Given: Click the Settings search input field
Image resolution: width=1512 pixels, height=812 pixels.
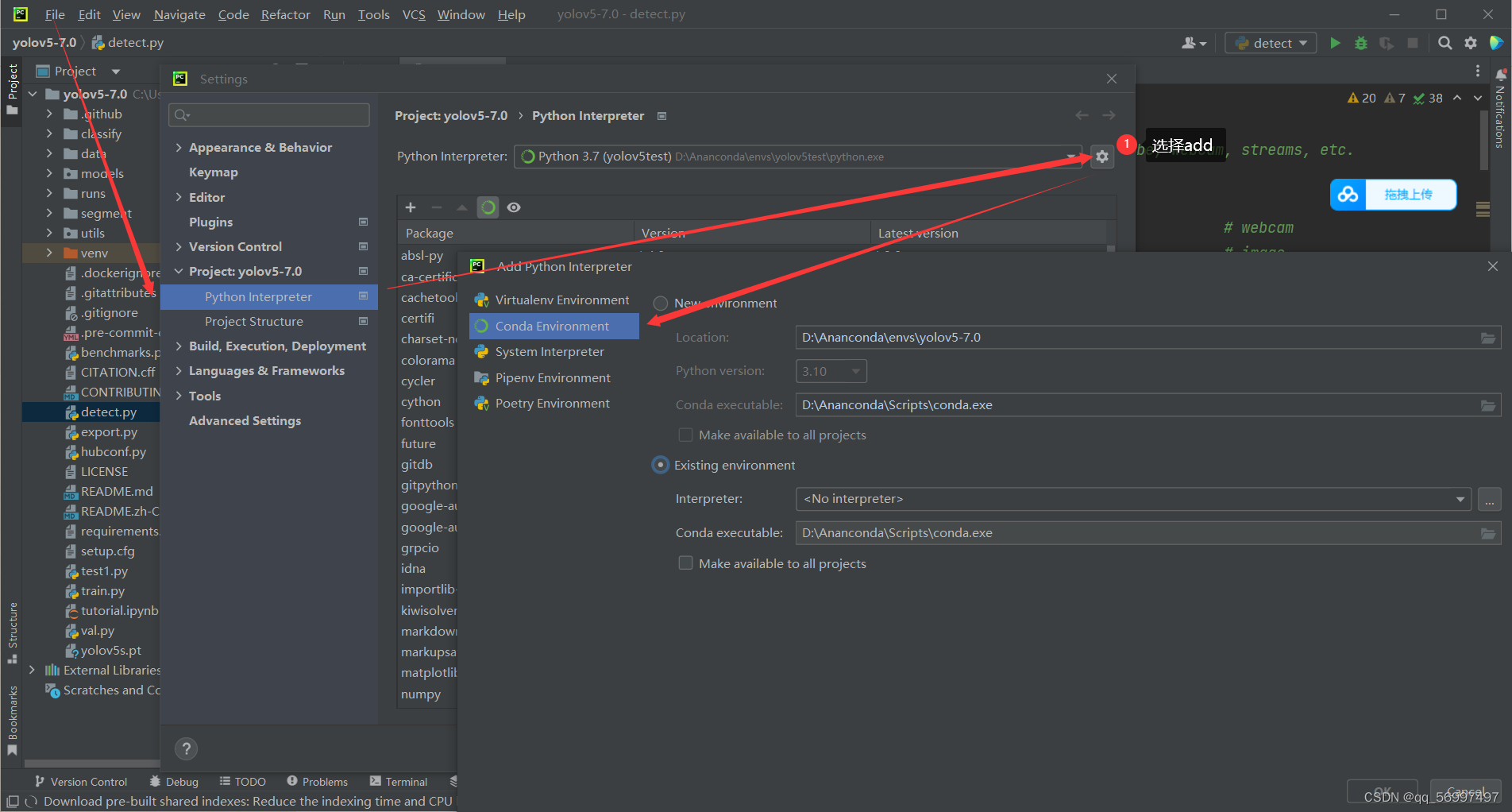Looking at the screenshot, I should (x=269, y=115).
